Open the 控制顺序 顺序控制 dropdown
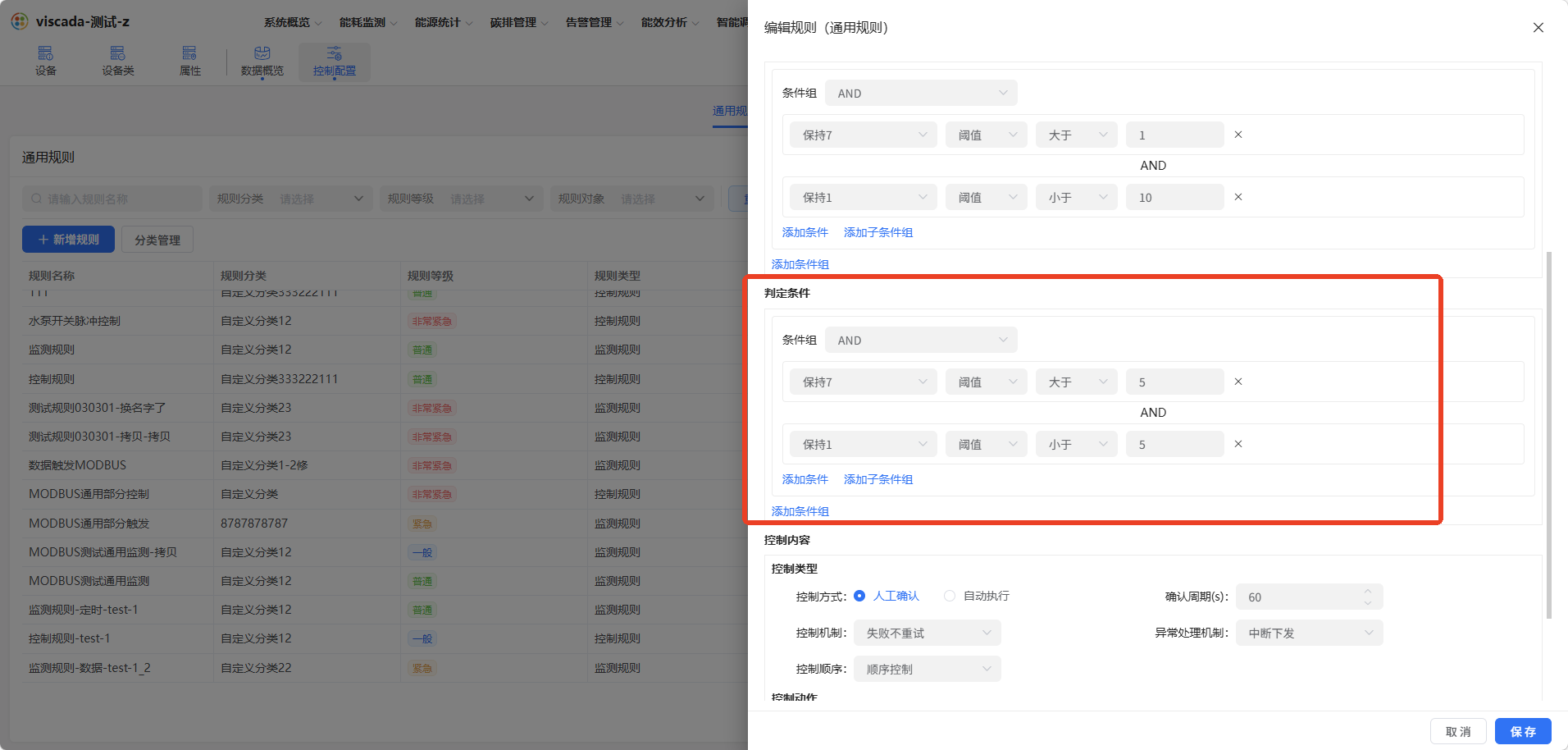The width and height of the screenshot is (1568, 750). click(928, 669)
